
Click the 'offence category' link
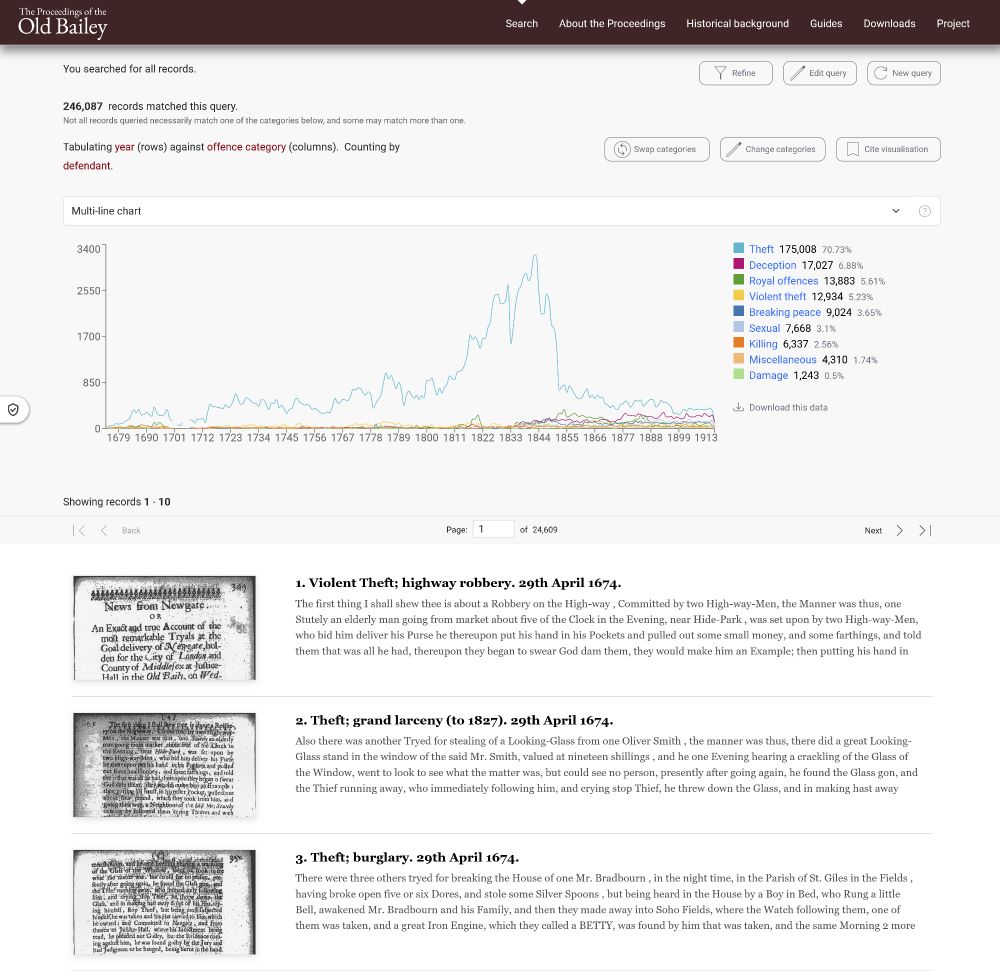[246, 147]
